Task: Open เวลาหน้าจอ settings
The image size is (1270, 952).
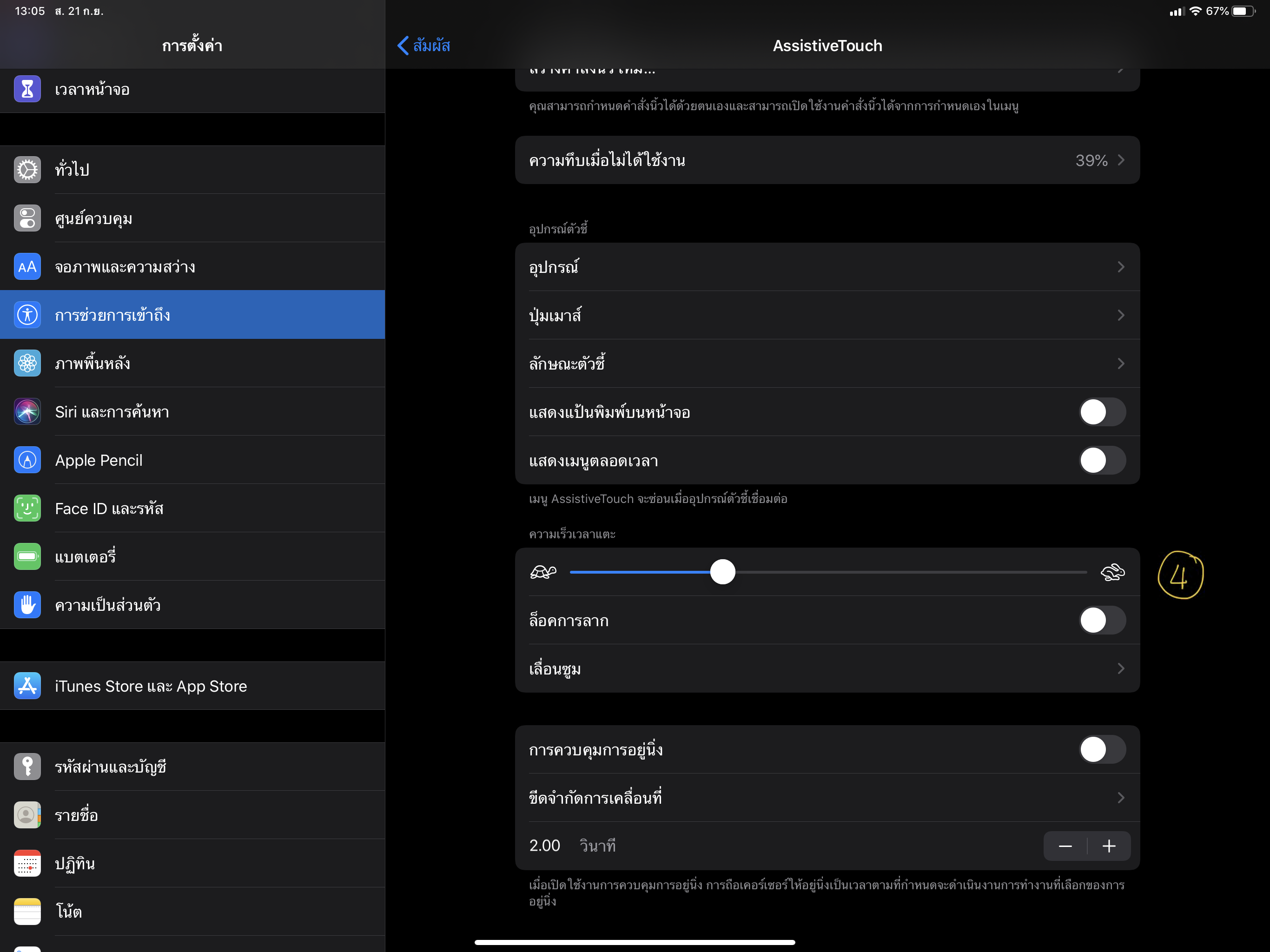Action: click(192, 89)
